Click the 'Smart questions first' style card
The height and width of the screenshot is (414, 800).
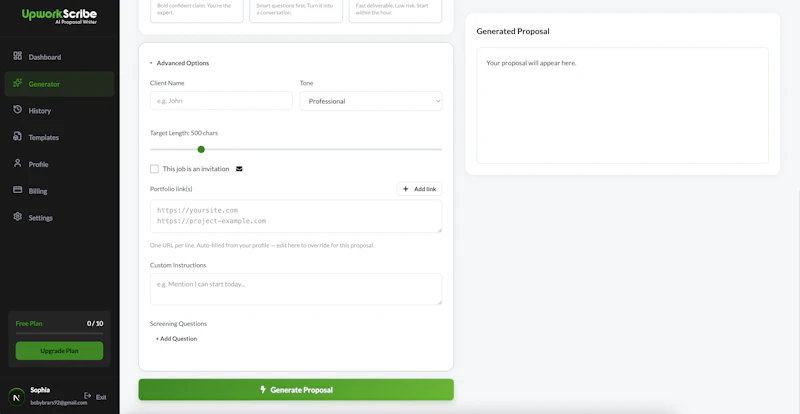(x=296, y=10)
